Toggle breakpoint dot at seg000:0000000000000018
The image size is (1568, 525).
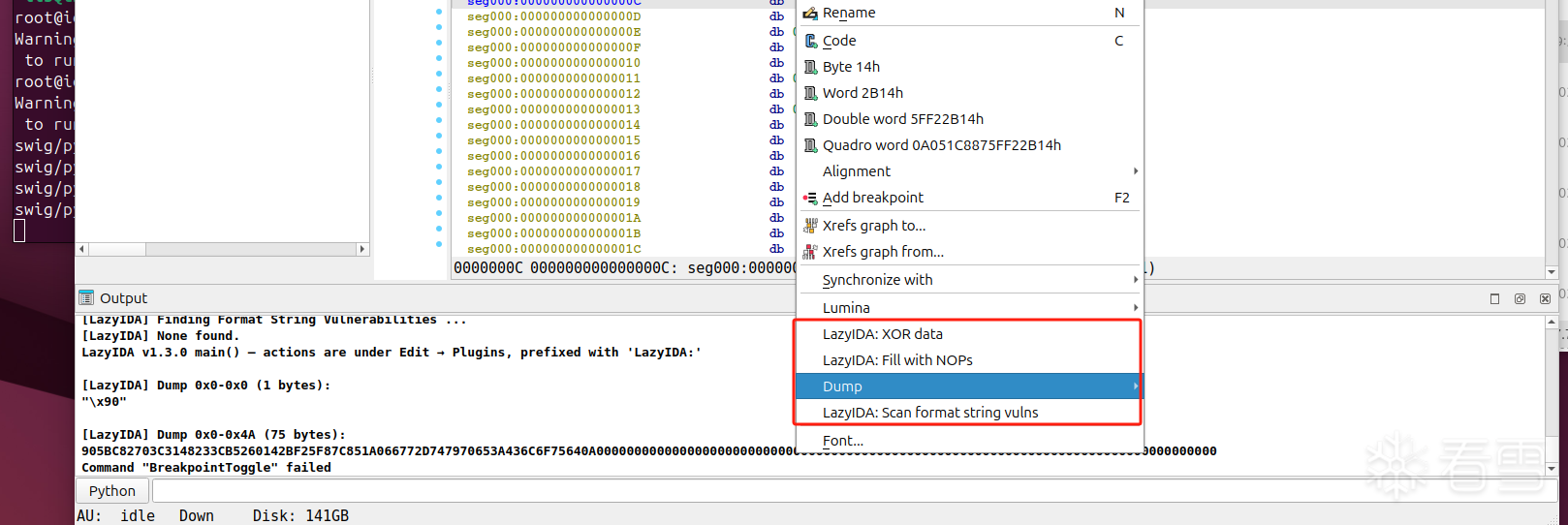coord(439,183)
